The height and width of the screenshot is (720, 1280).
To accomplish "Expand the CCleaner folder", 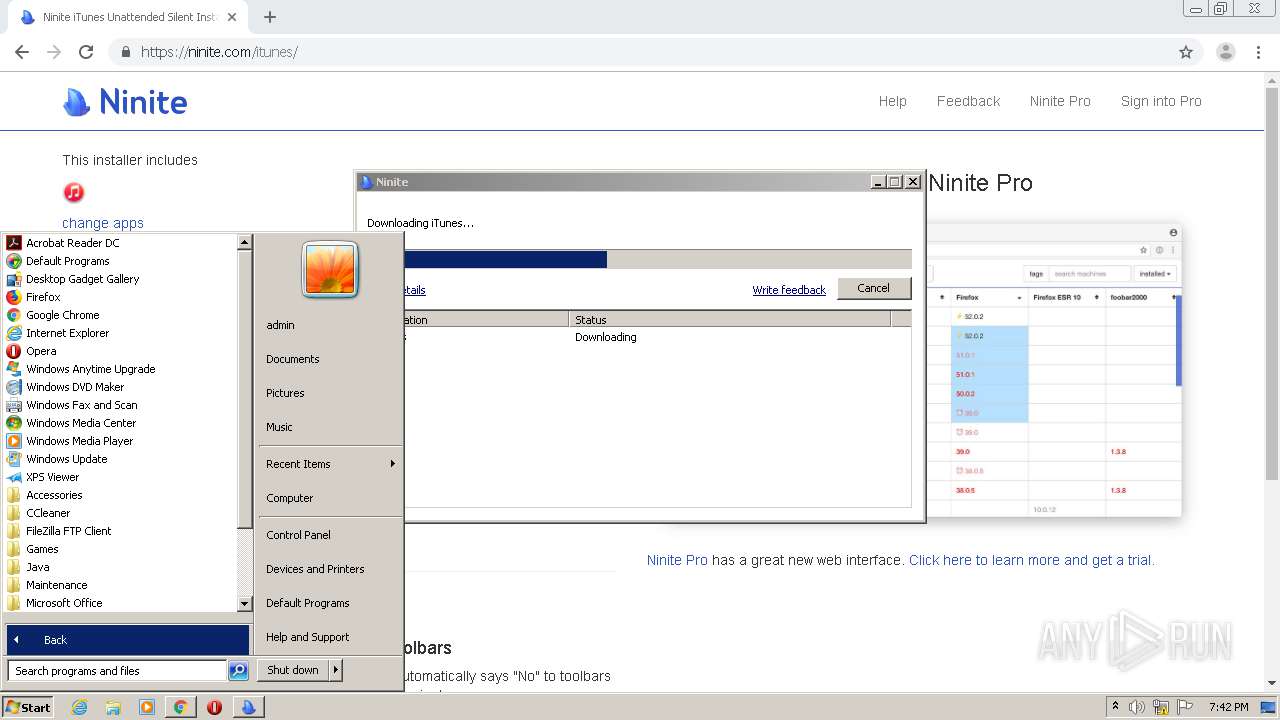I will (48, 513).
